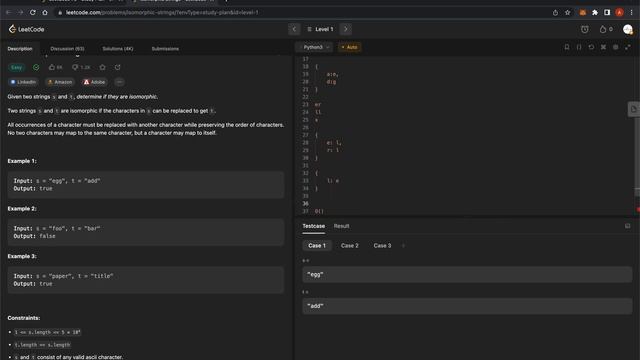Switch to the Submissions tab

click(165, 49)
